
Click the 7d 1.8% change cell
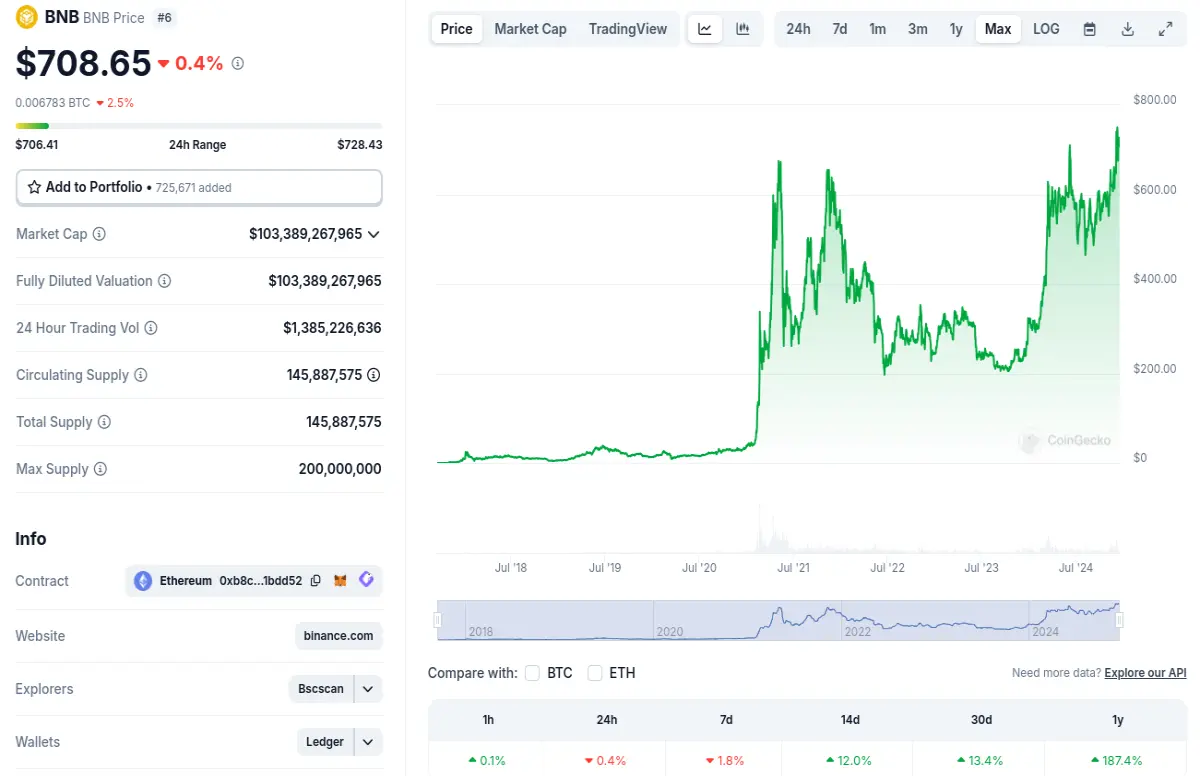pos(726,760)
